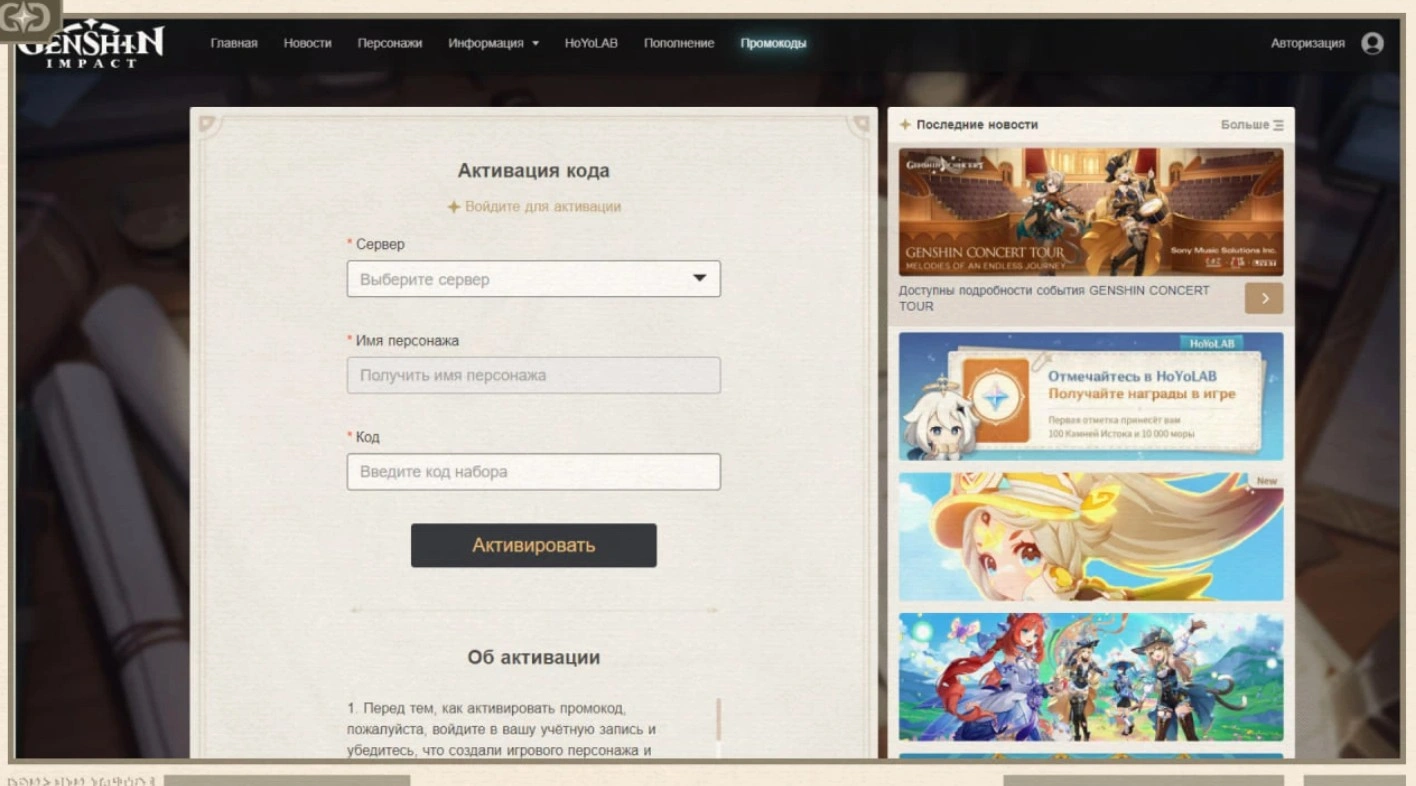Click the star icon beside Последние новости

[905, 125]
